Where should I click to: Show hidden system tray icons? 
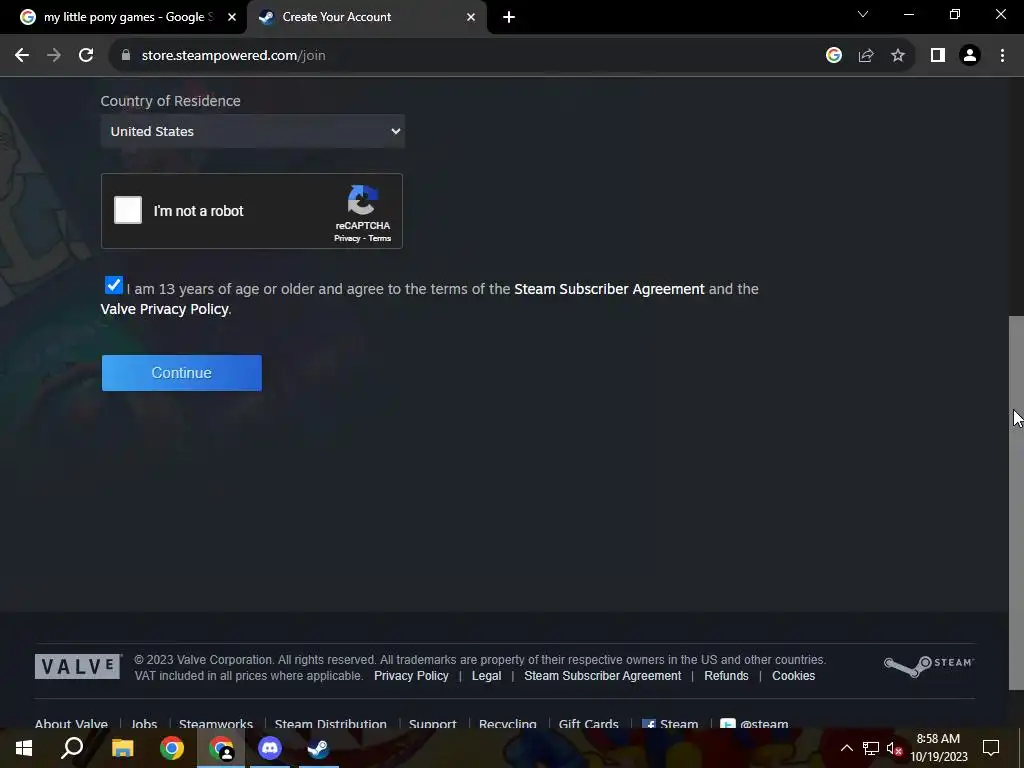(846, 748)
